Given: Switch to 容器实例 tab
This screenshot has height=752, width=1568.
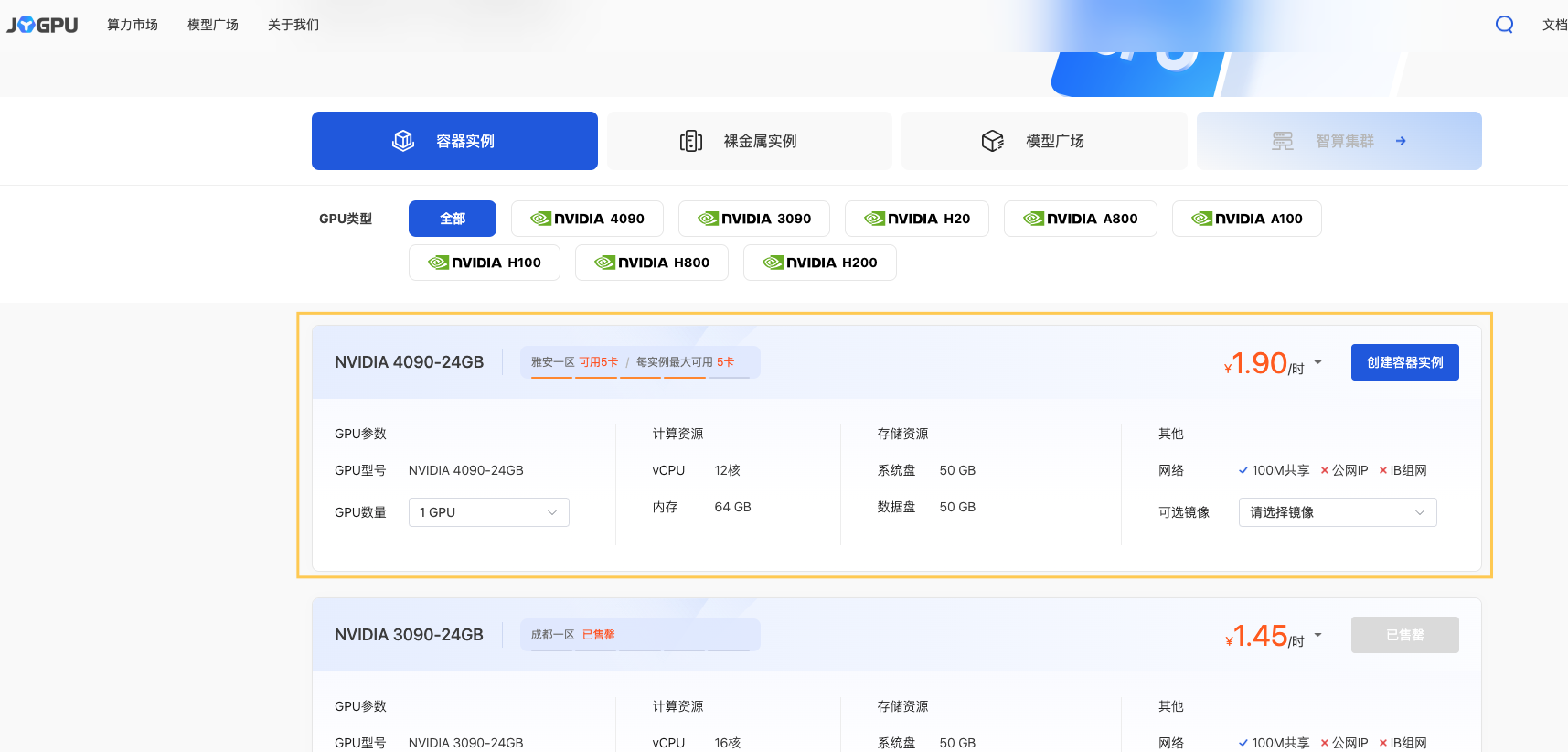Looking at the screenshot, I should click(x=454, y=141).
